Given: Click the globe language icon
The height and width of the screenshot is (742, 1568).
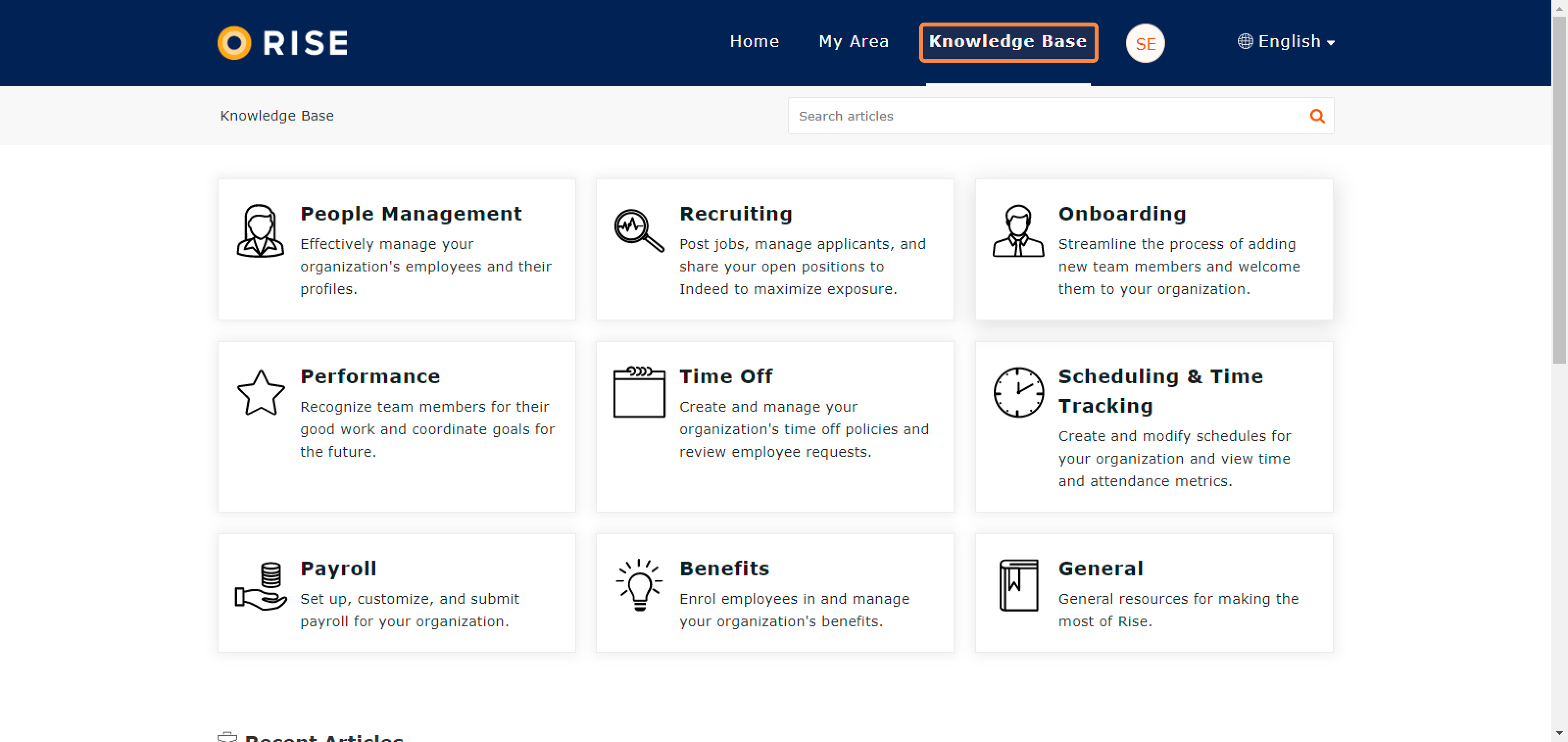Looking at the screenshot, I should coord(1245,41).
